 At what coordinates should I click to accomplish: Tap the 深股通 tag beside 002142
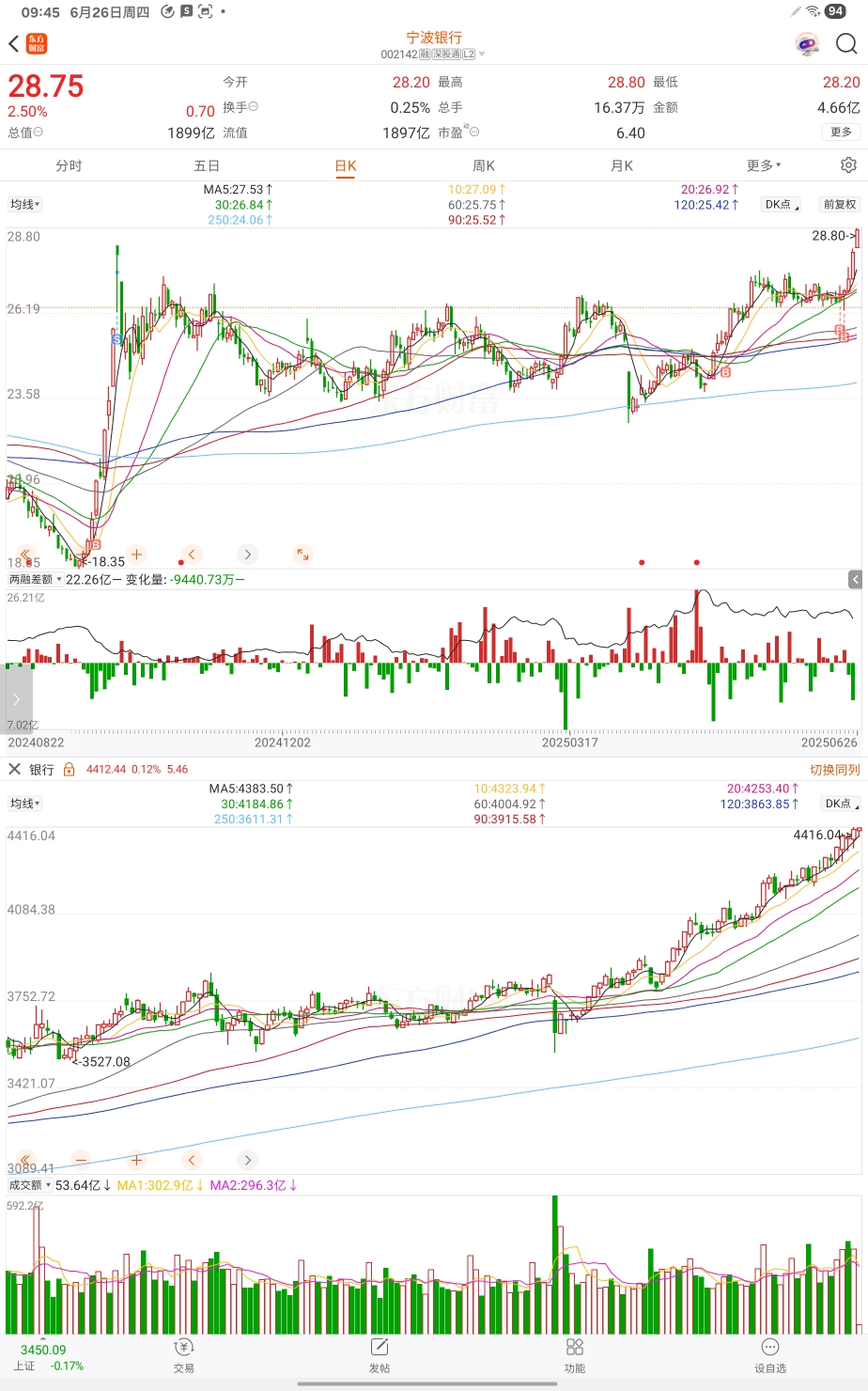[445, 55]
